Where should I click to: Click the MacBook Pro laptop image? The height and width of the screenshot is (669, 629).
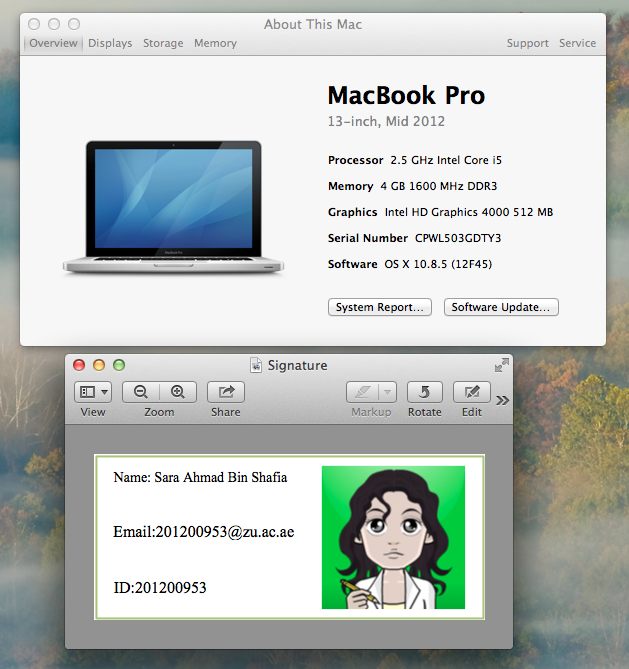(173, 207)
